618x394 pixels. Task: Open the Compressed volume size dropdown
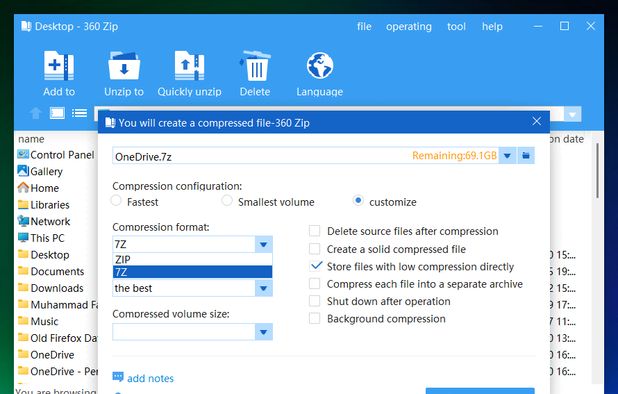(264, 332)
